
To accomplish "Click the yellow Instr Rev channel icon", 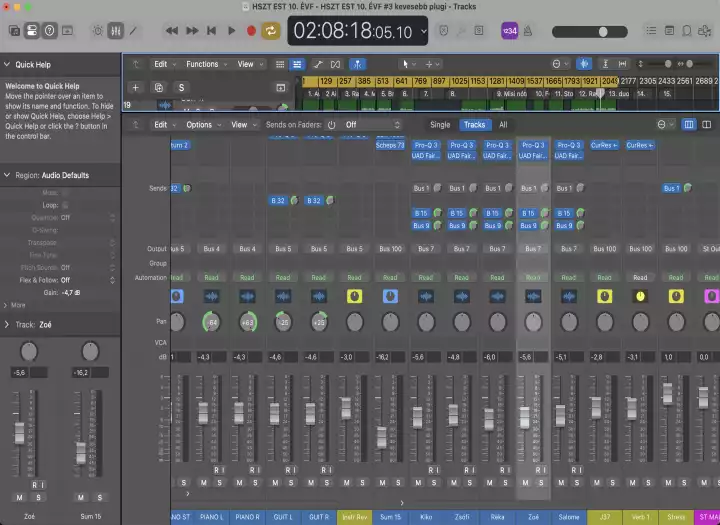I will [355, 297].
